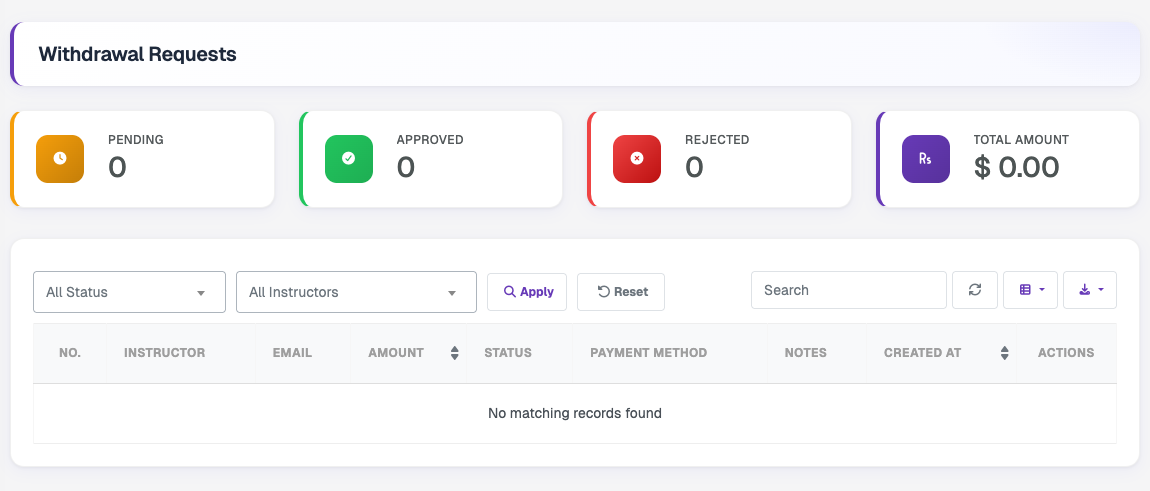Reset the filters
The height and width of the screenshot is (491, 1150).
(x=621, y=292)
